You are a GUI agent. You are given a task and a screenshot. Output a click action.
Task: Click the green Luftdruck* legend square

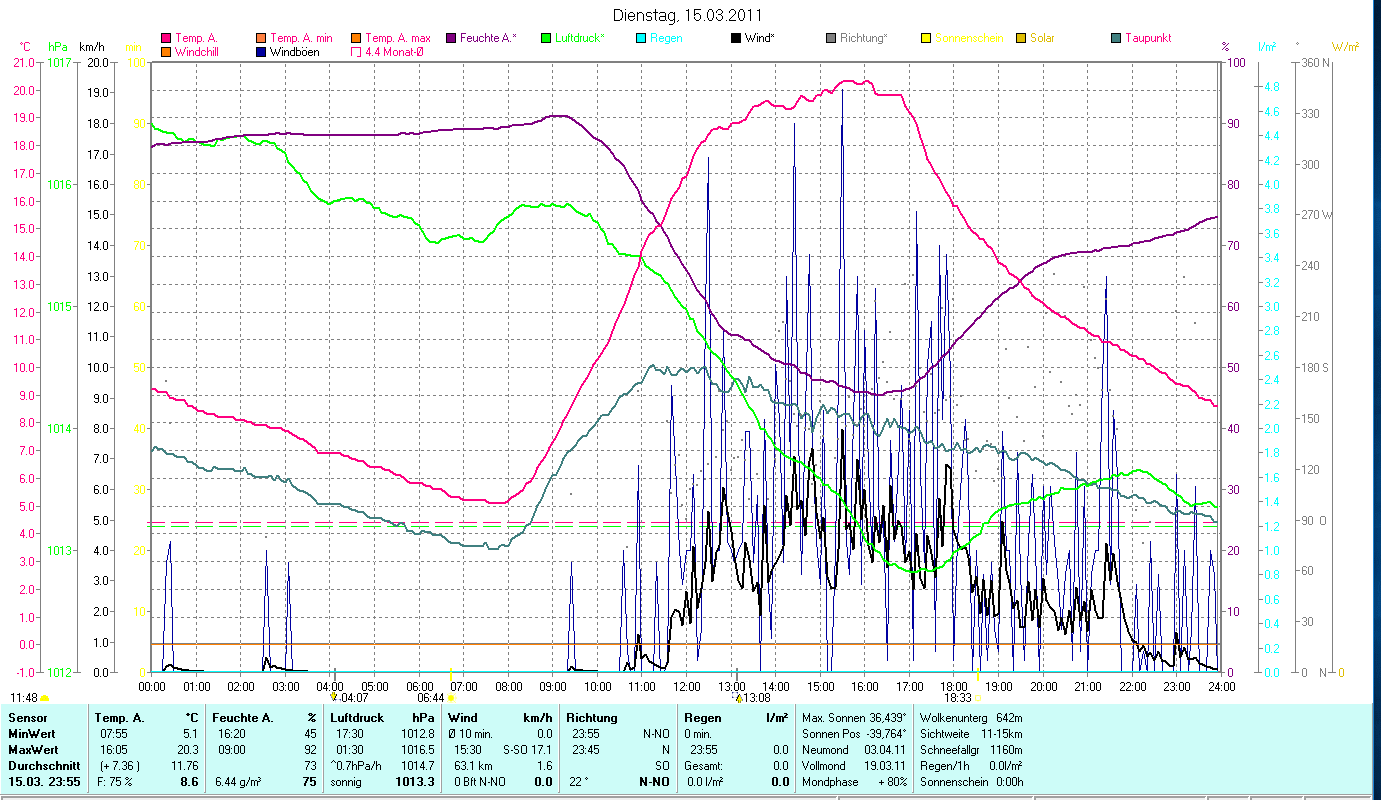pyautogui.click(x=546, y=38)
